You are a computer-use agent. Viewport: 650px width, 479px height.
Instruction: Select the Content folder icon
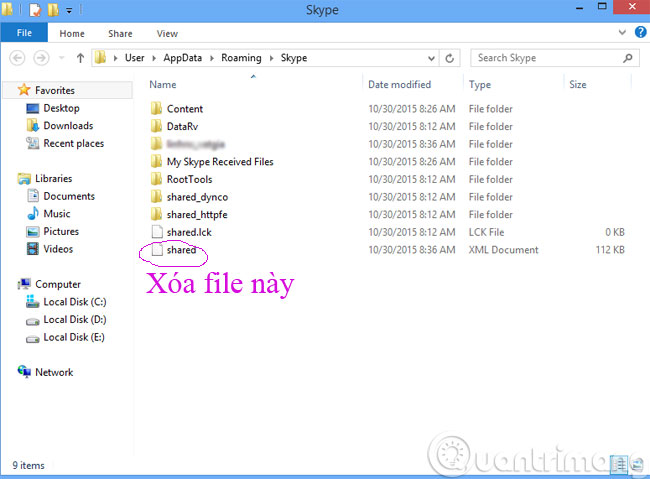pos(157,109)
